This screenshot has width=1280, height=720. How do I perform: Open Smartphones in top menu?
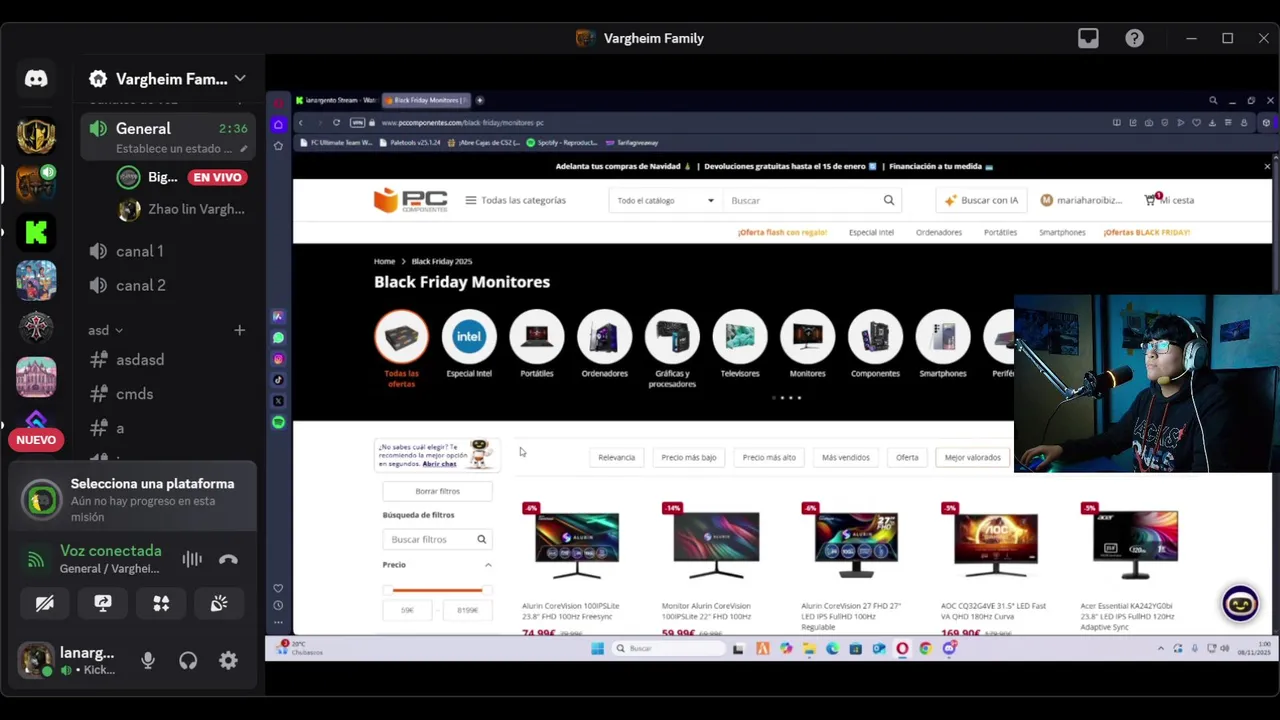[x=1062, y=232]
